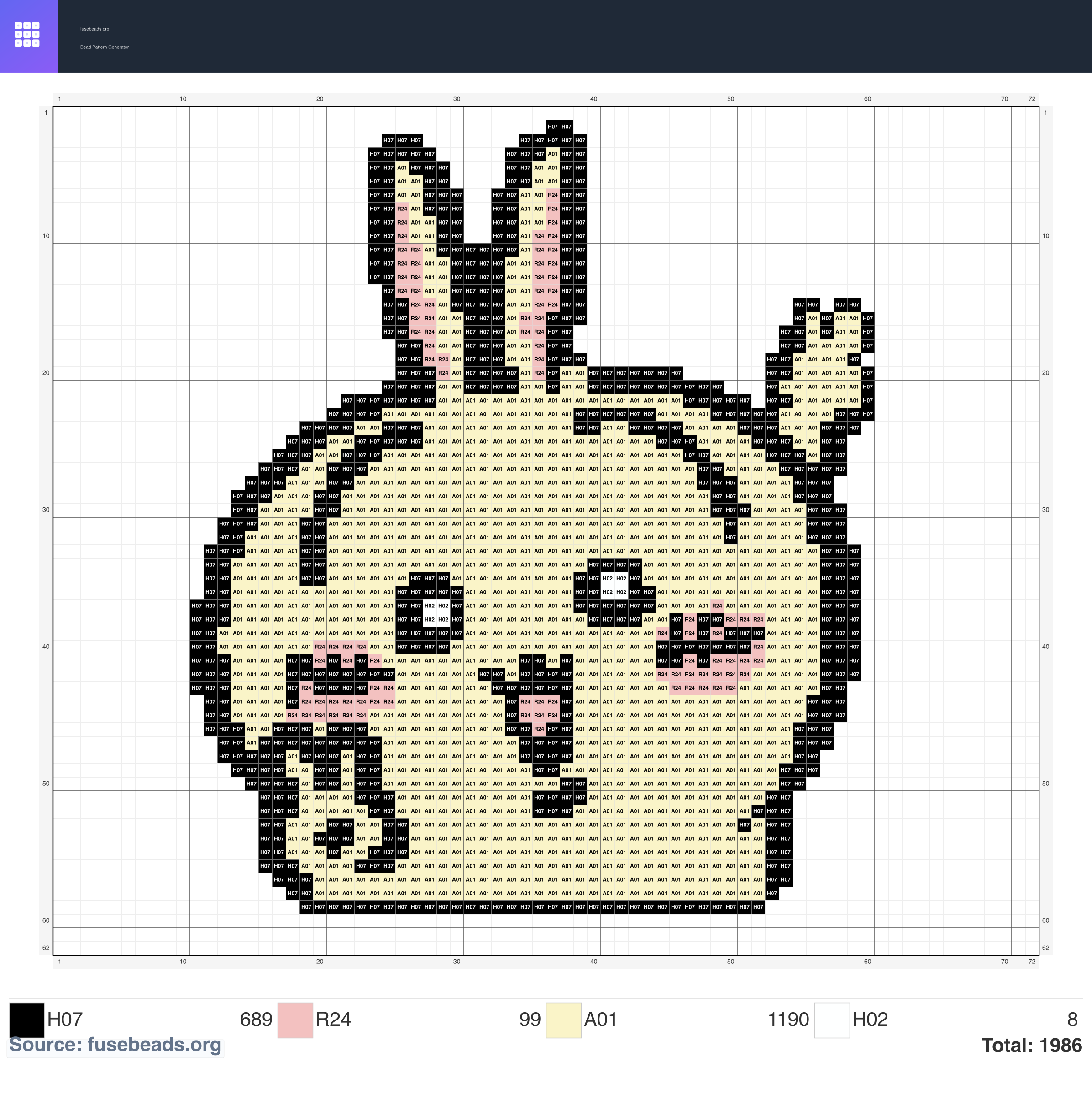Open the fusebeads.org header link

94,29
